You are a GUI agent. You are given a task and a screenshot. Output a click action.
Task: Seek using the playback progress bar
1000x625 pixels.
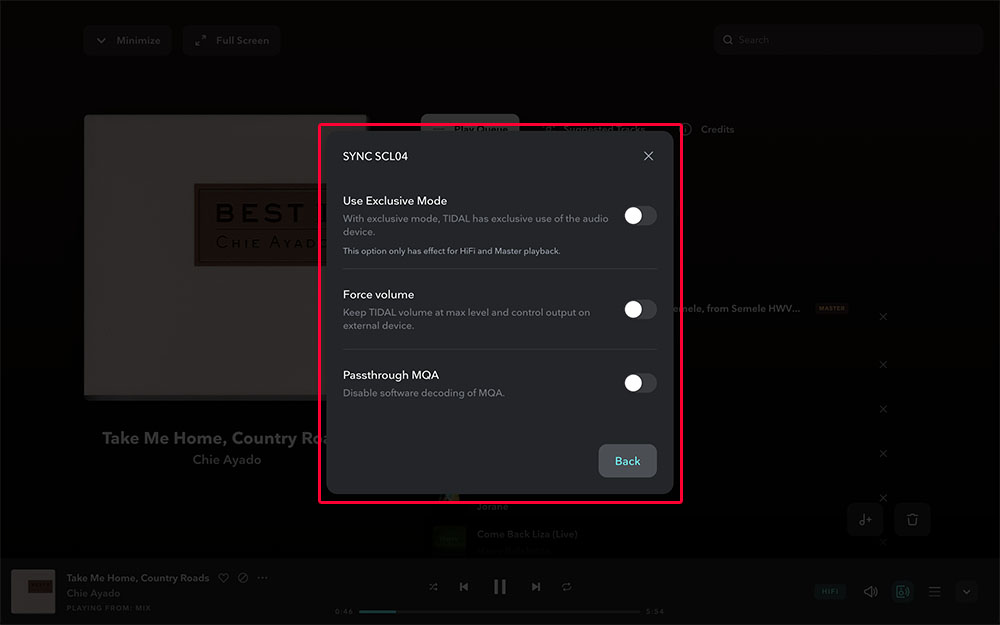pyautogui.click(x=500, y=611)
